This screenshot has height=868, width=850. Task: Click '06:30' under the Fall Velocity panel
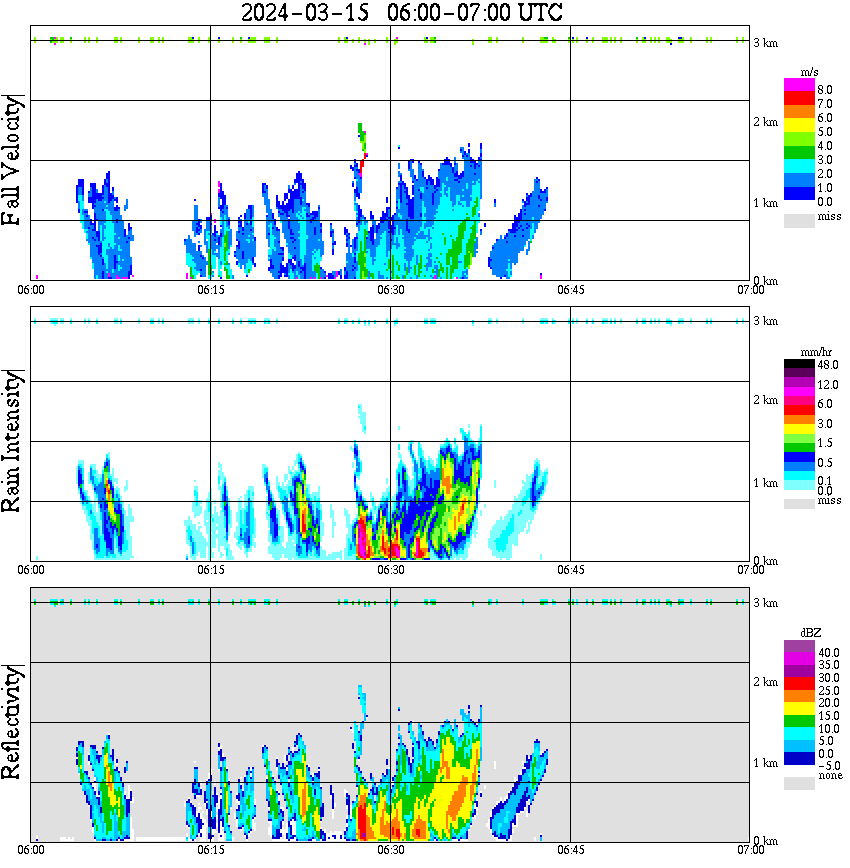pyautogui.click(x=390, y=290)
